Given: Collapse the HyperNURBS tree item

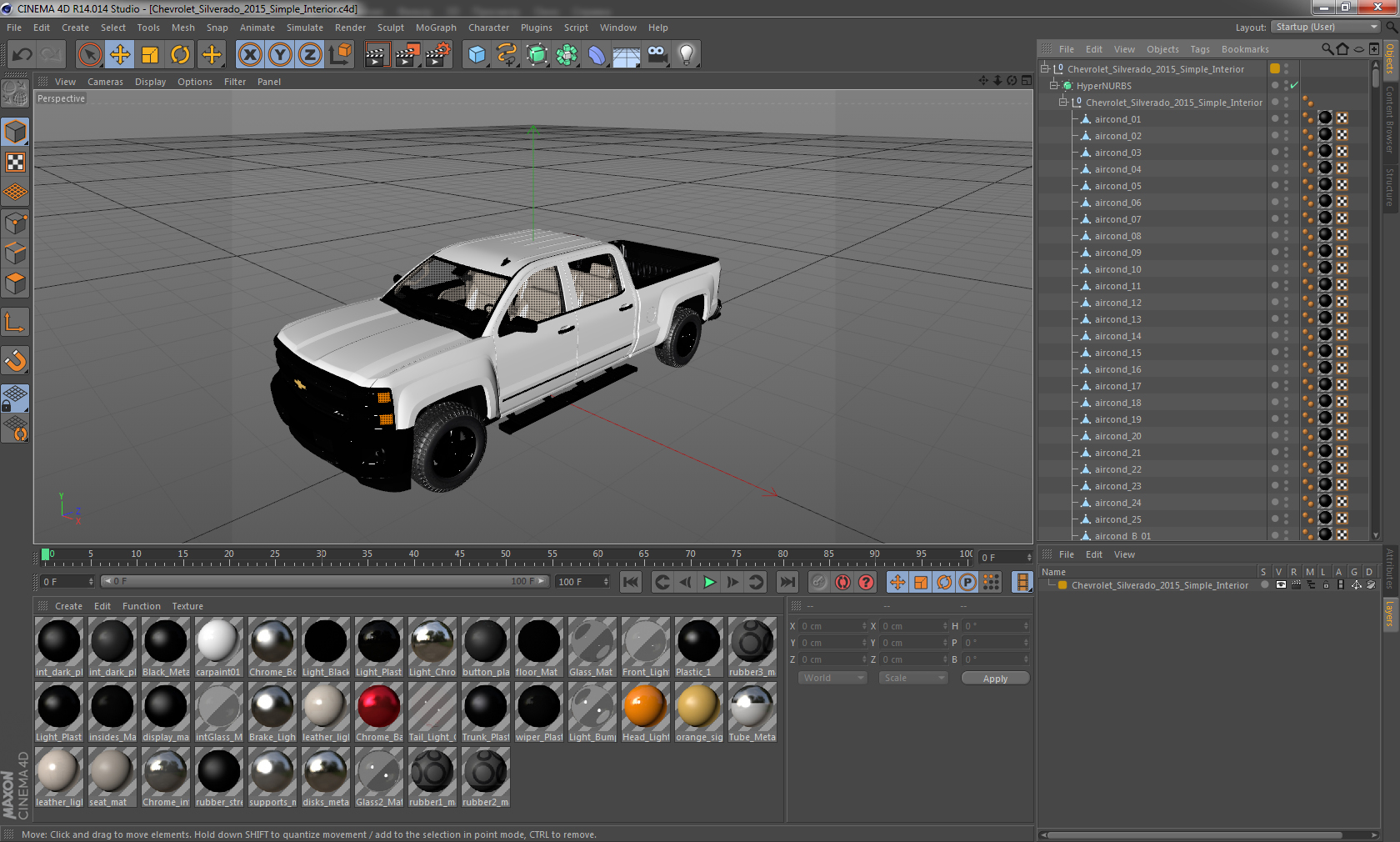Looking at the screenshot, I should click(1054, 86).
